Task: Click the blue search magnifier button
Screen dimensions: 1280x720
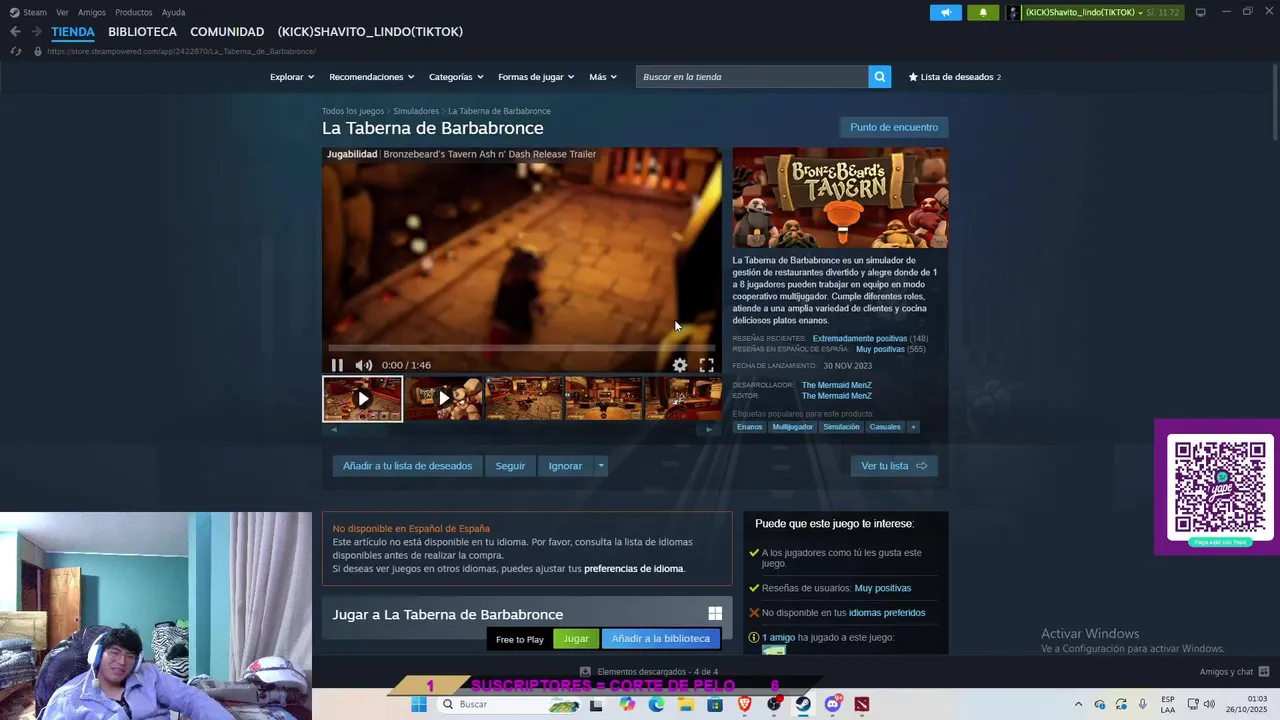Action: point(879,76)
